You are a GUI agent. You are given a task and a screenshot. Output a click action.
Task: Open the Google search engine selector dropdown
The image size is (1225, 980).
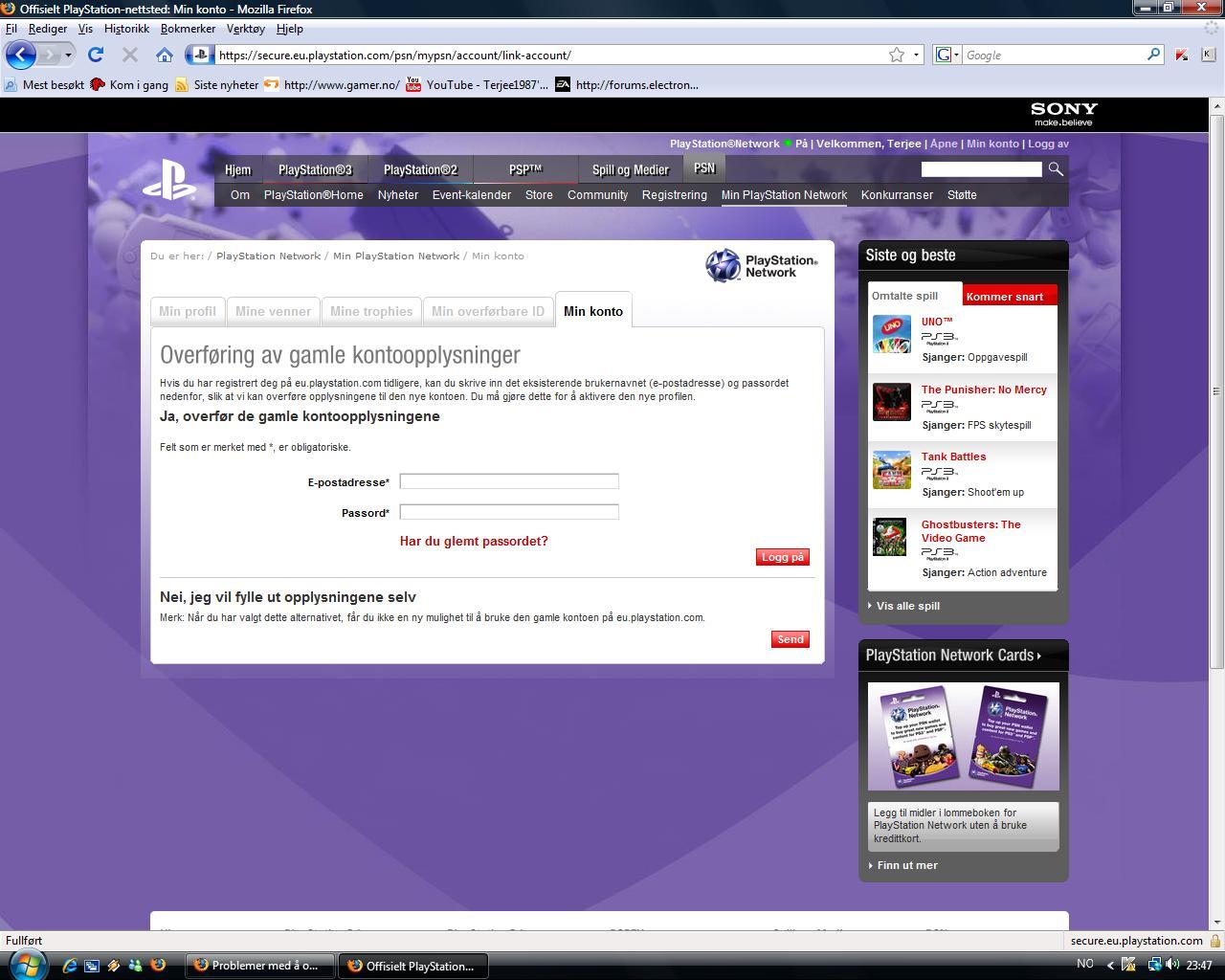point(947,55)
